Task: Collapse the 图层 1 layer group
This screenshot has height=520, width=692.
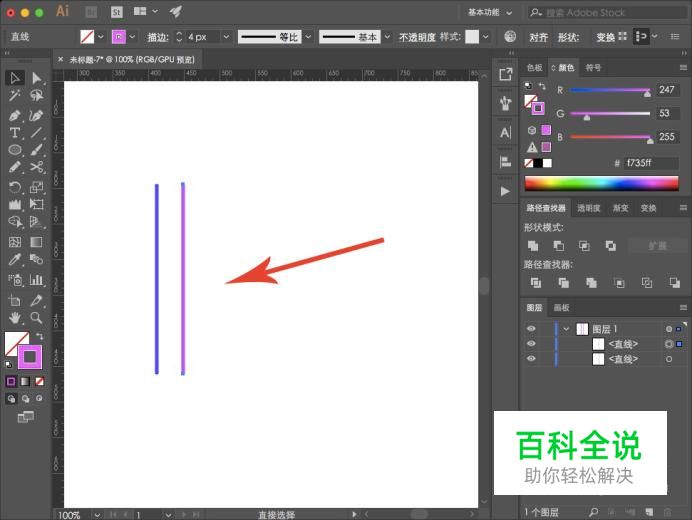Action: pos(566,328)
